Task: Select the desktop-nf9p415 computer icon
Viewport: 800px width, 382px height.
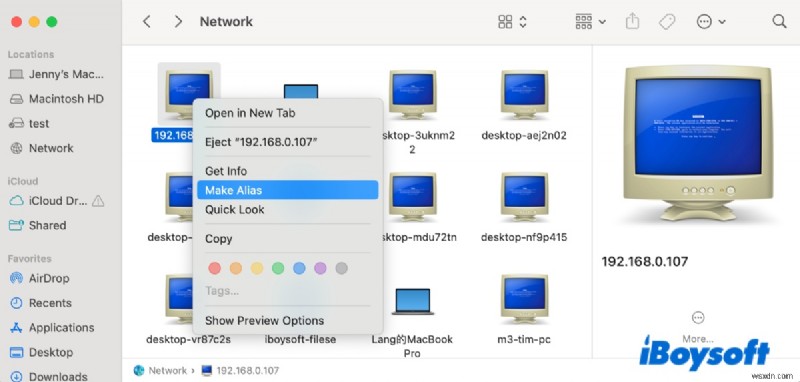Action: (524, 196)
